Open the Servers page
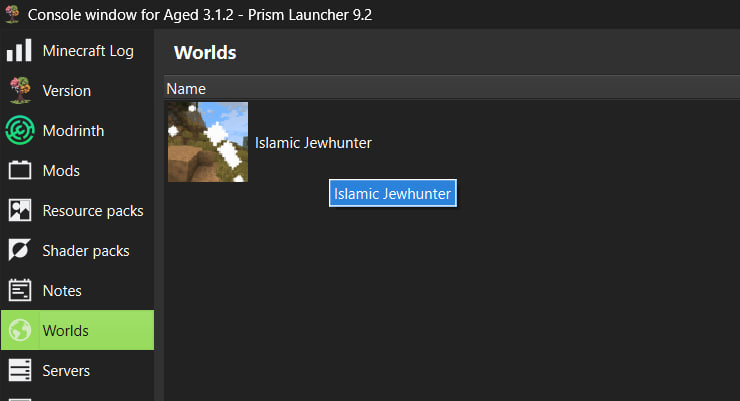This screenshot has width=740, height=401. 77,370
